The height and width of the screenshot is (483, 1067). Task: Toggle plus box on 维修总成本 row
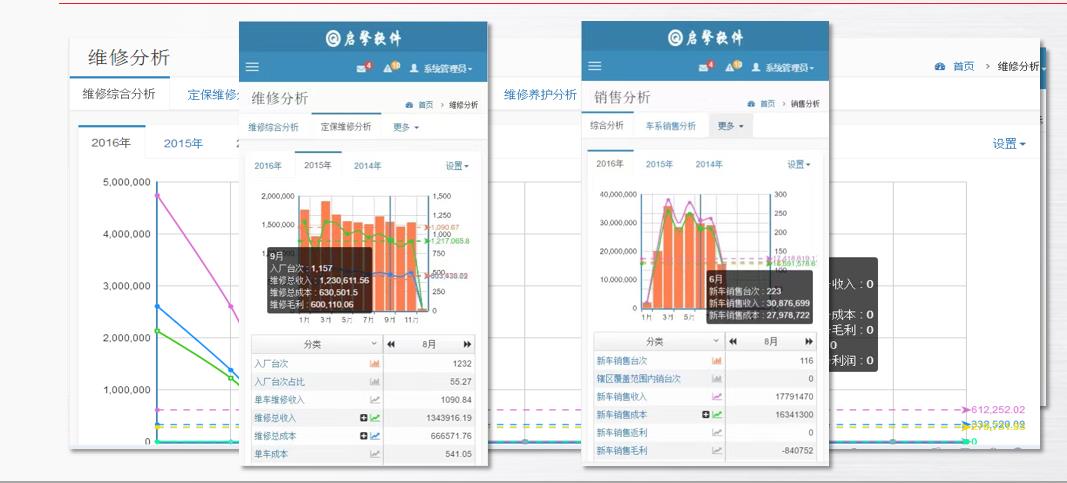coord(364,435)
